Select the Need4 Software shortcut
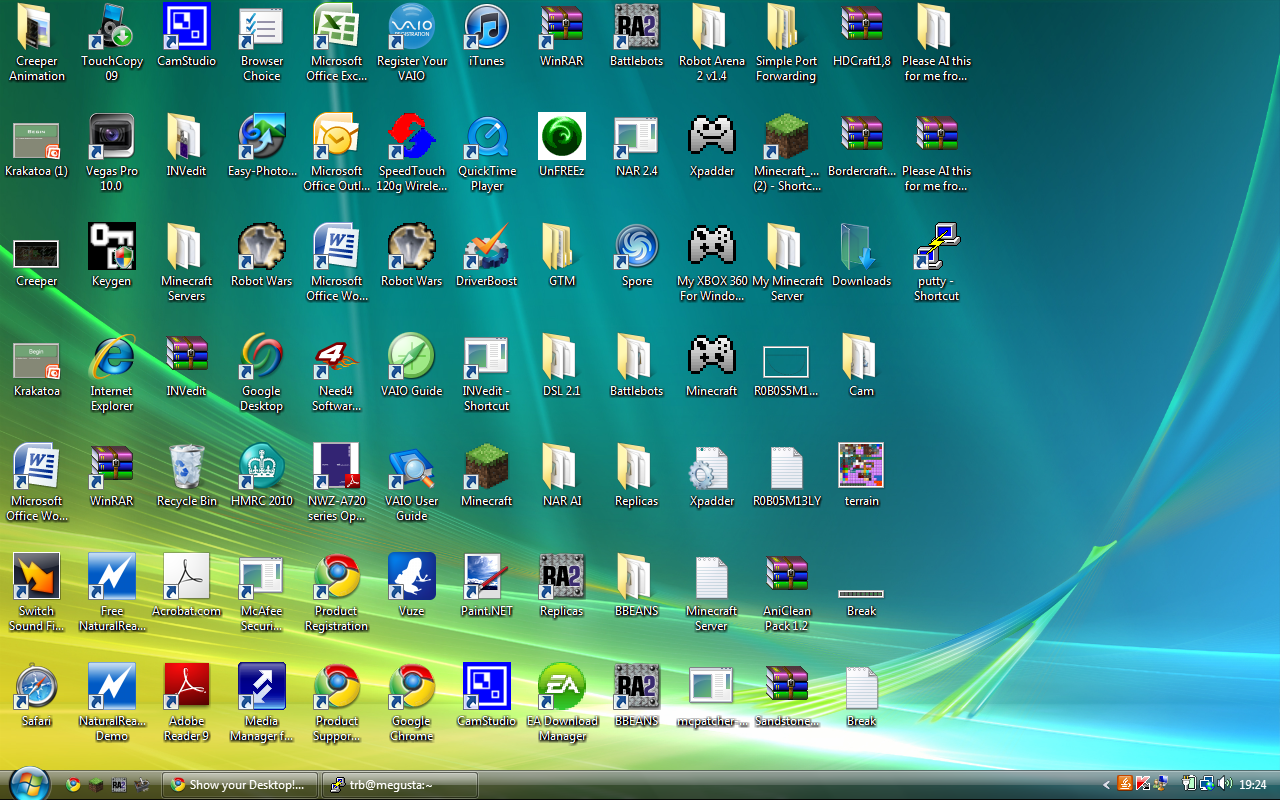The height and width of the screenshot is (800, 1280). pos(337,357)
